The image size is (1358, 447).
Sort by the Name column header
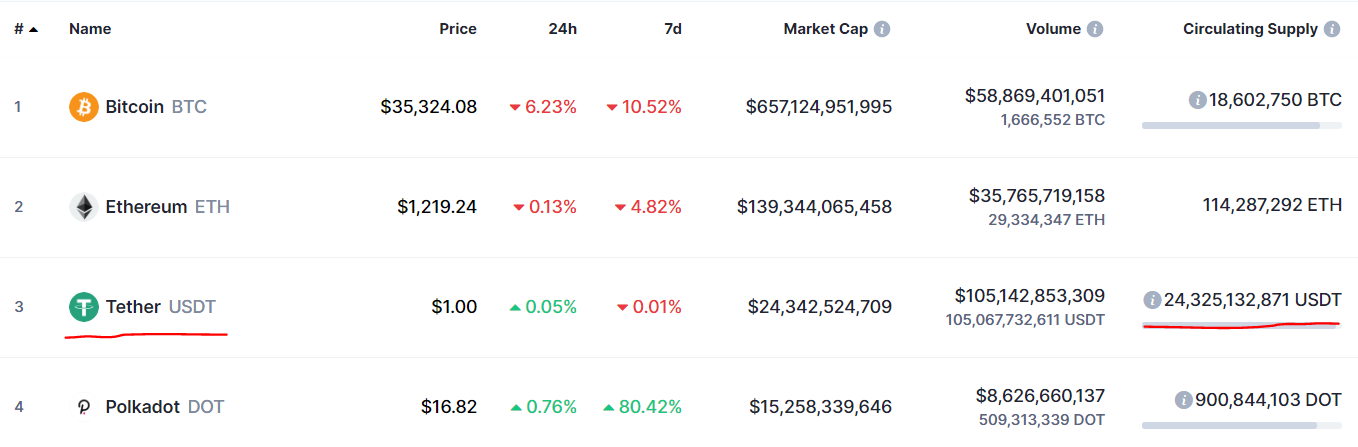(90, 29)
